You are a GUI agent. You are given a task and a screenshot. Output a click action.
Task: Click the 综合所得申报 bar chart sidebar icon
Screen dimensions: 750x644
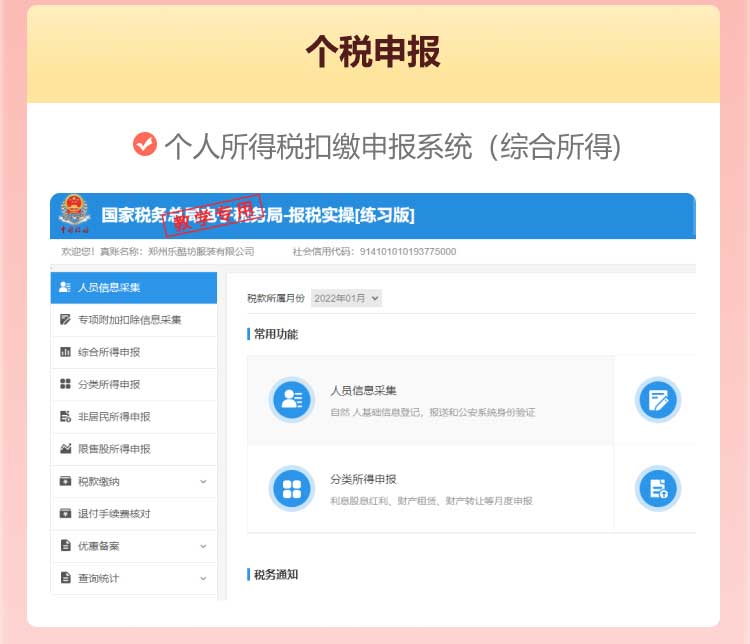[65, 352]
